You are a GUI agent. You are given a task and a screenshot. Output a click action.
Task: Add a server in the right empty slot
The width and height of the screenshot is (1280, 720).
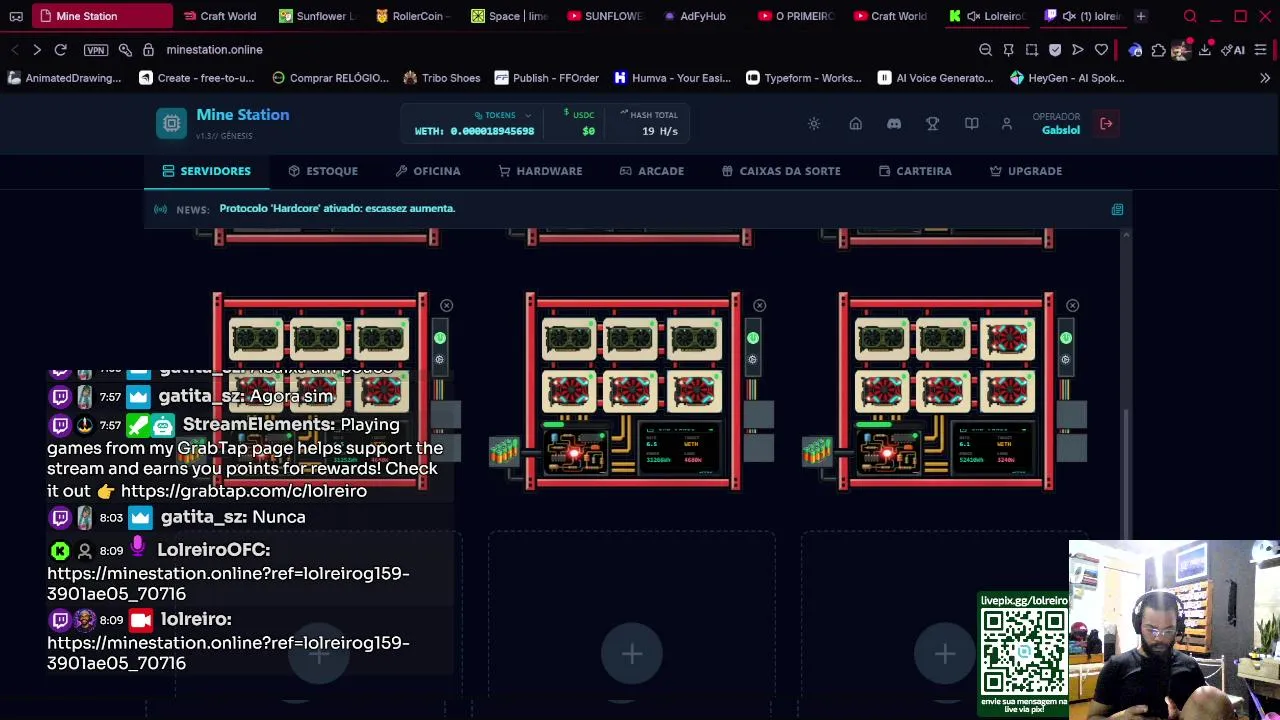(945, 654)
